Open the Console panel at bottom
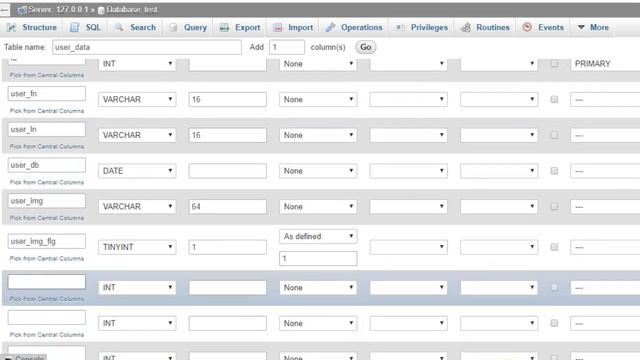Screen dimensions: 640x360 pos(25,357)
